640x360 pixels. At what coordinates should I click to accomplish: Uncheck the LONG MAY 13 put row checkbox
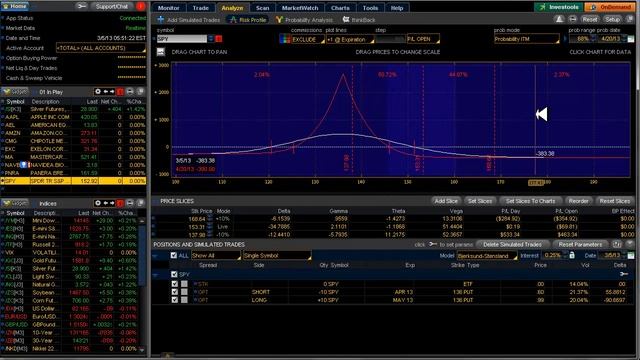point(175,300)
